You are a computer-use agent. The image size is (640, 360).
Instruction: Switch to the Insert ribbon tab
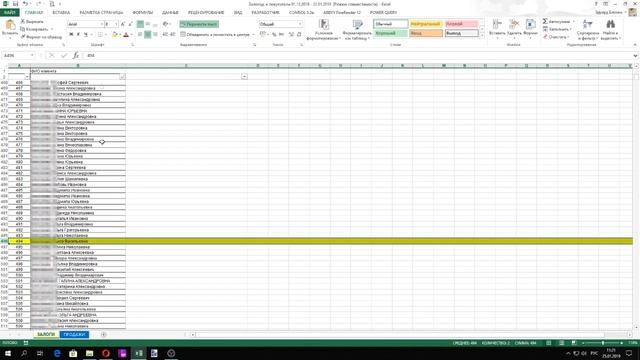click(x=61, y=13)
